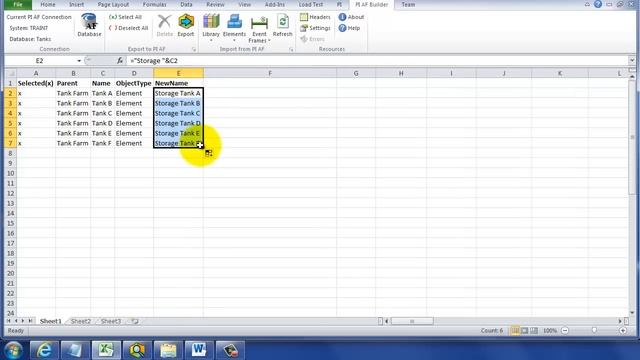Click the horizontal scrollbar thumb

coord(412,321)
